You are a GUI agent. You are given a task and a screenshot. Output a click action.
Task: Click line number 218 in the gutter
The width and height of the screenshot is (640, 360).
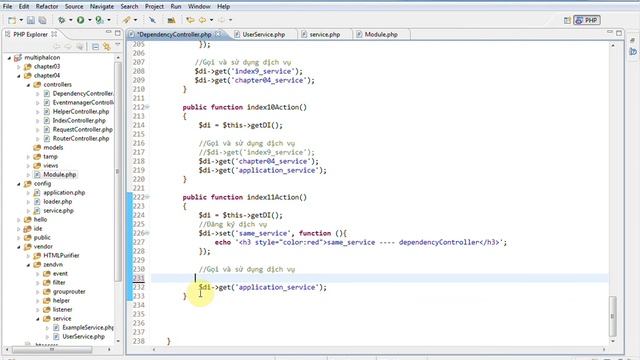pos(139,161)
